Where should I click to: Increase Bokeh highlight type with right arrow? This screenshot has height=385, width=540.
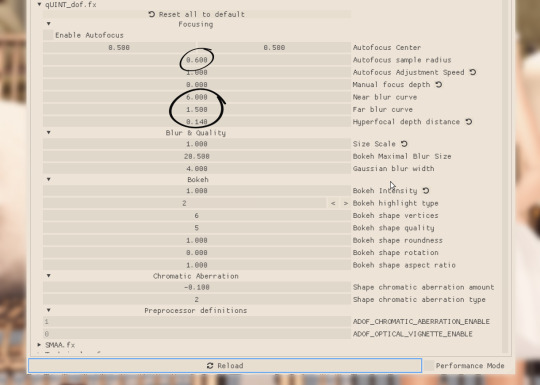345,203
